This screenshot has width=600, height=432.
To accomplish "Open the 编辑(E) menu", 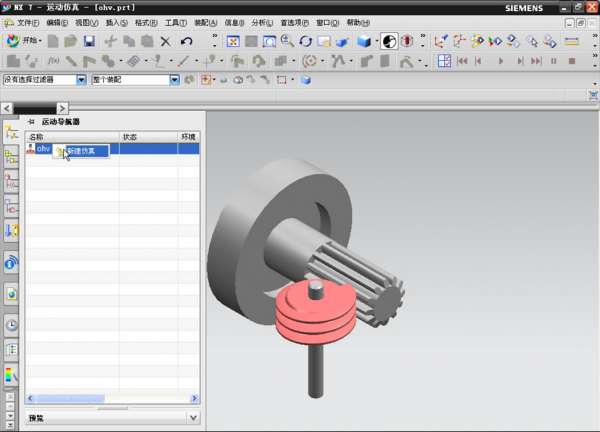I will click(x=57, y=23).
